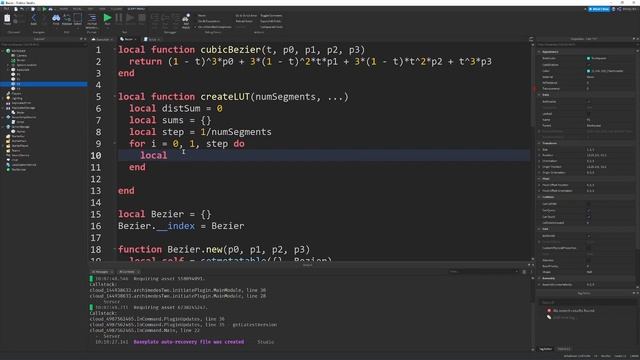
Task: Toggle the Archivable checkbox
Action: point(588,102)
